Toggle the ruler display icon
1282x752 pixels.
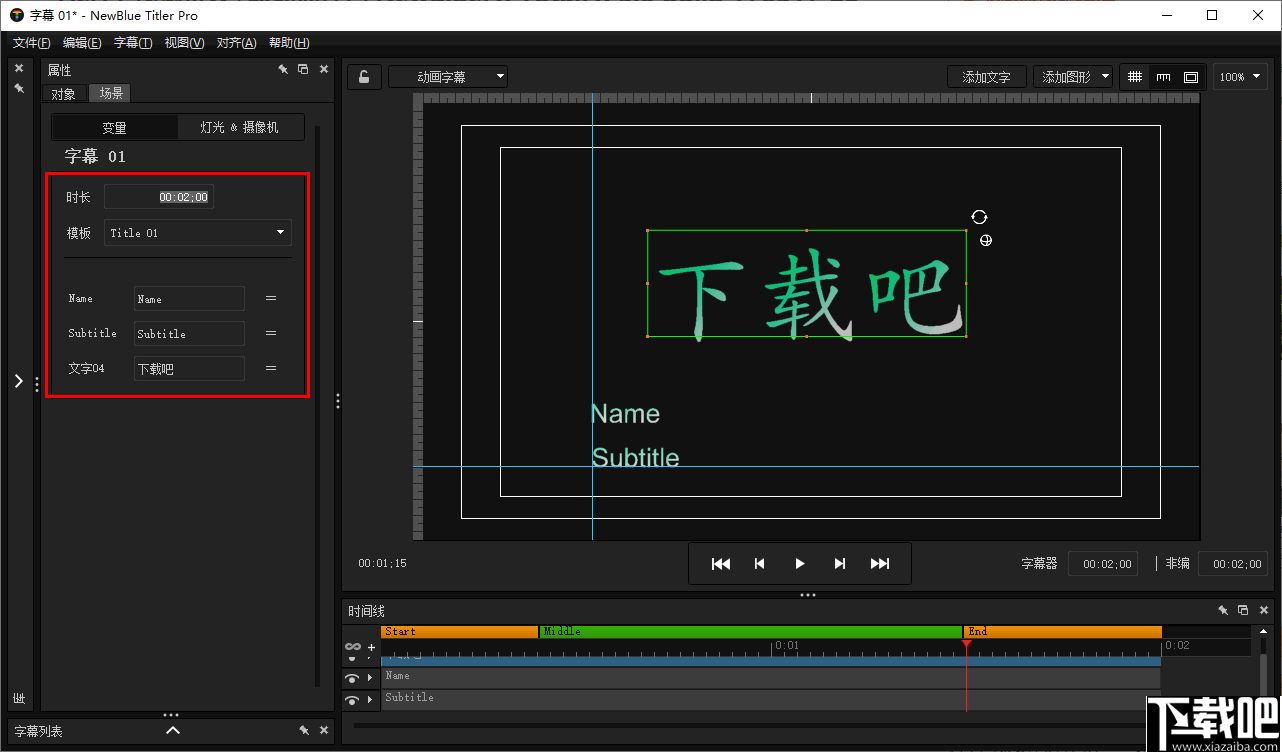pyautogui.click(x=1161, y=76)
